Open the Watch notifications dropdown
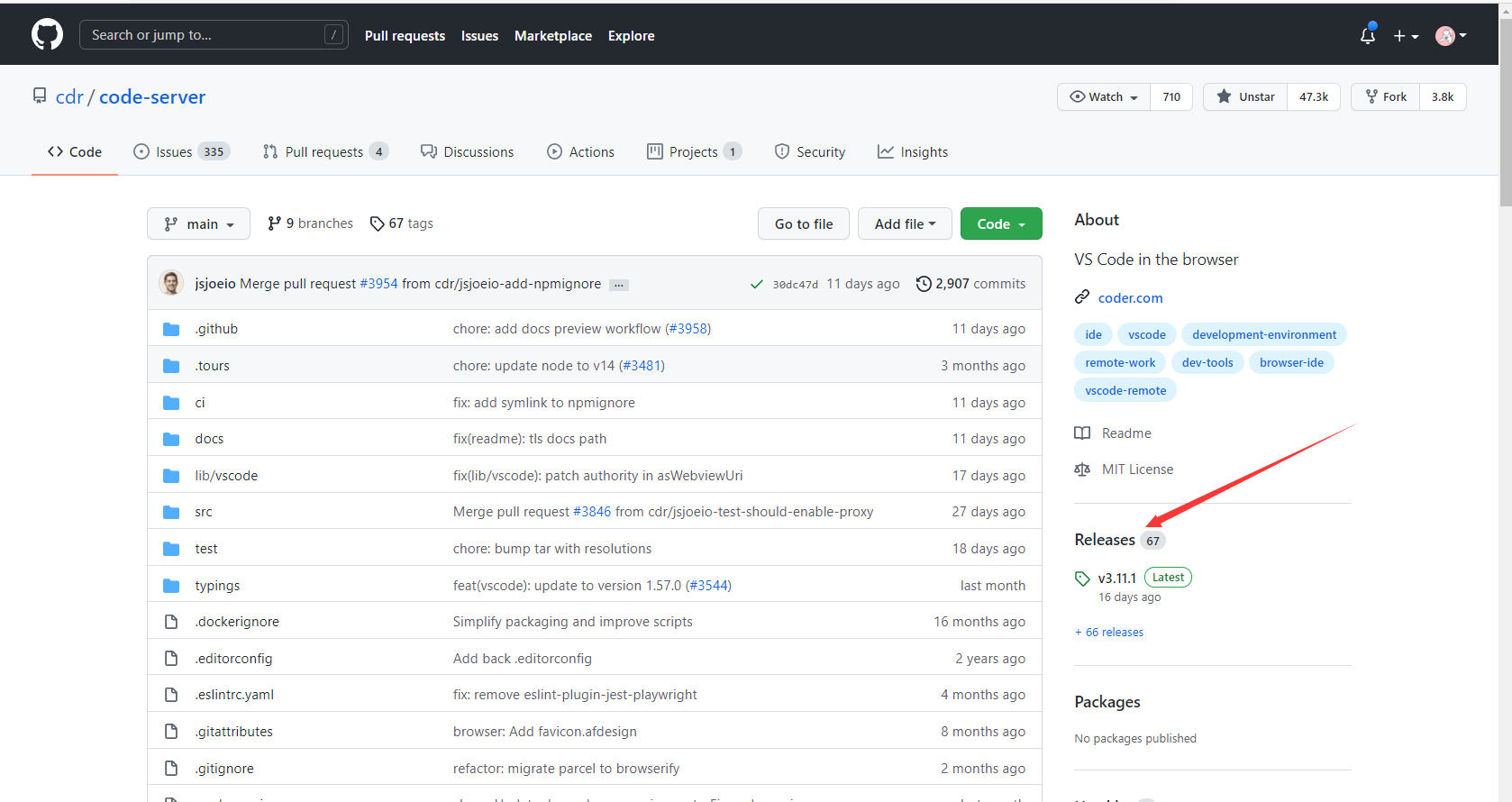The image size is (1512, 802). coord(1104,97)
